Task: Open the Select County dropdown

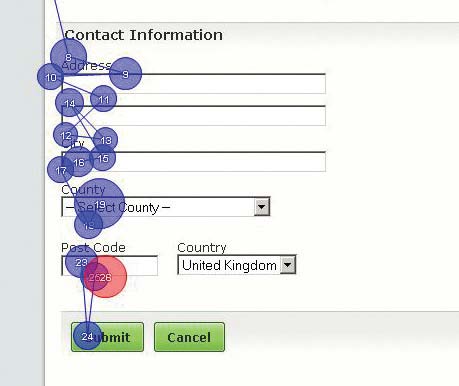Action: coord(166,207)
